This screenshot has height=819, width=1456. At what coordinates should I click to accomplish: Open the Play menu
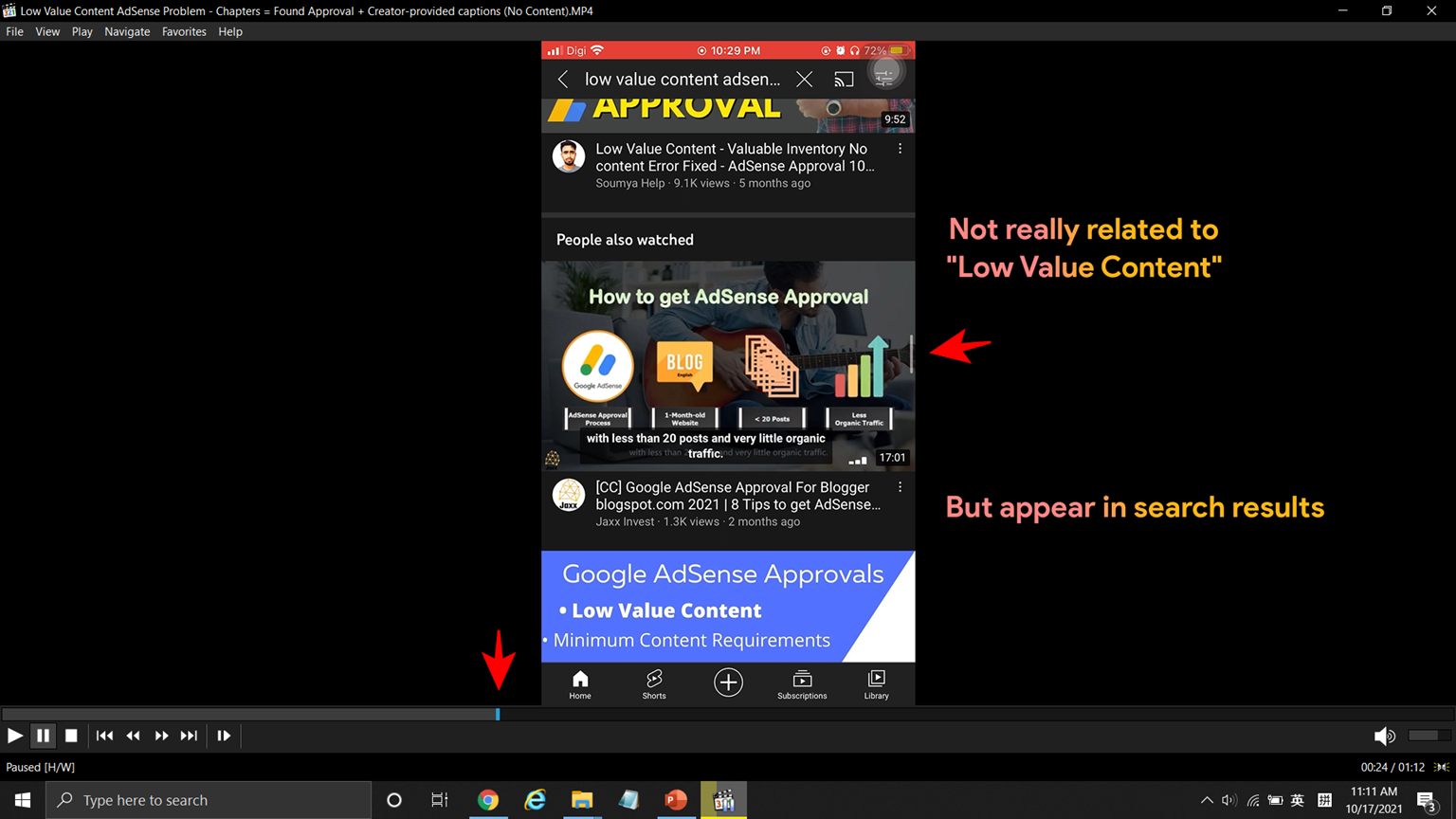(82, 31)
